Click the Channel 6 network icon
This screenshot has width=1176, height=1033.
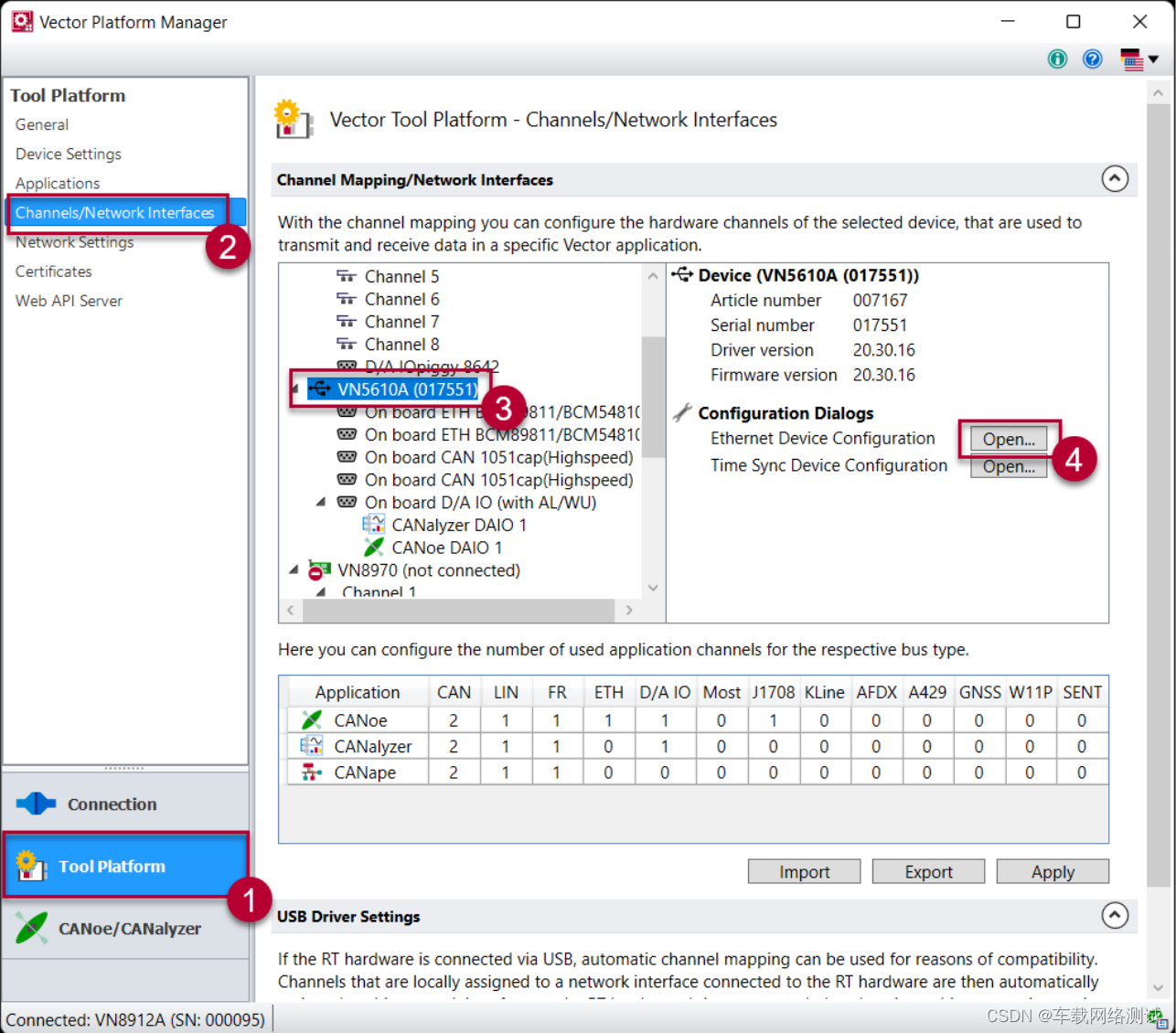click(346, 299)
